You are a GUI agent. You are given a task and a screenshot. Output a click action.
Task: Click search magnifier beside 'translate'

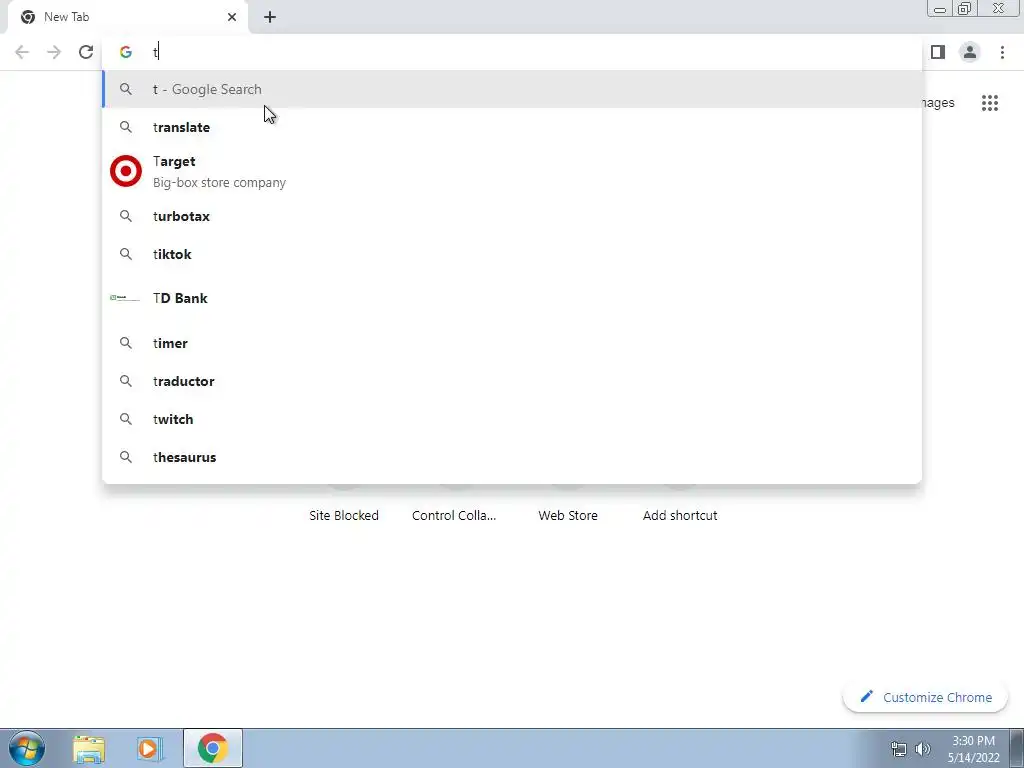coord(125,127)
